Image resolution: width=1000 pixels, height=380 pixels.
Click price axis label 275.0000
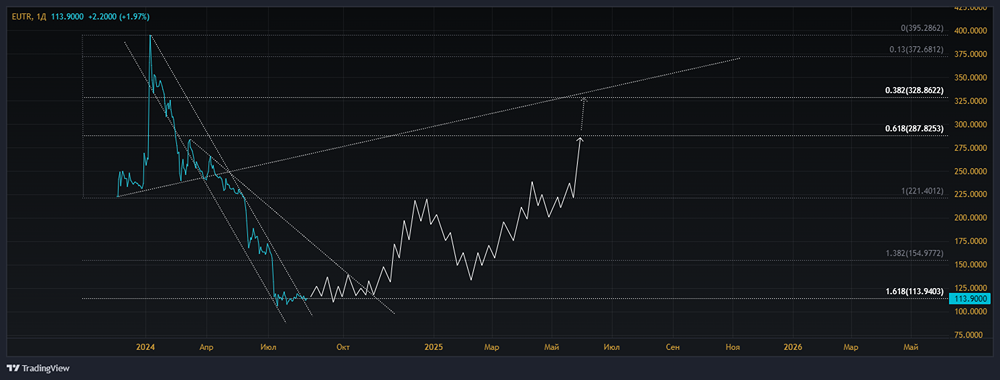[x=972, y=148]
